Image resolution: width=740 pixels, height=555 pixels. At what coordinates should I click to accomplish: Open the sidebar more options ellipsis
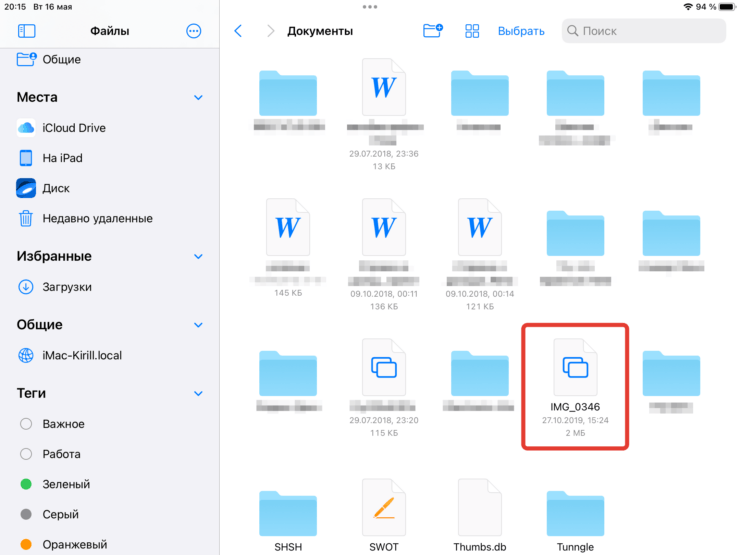194,31
